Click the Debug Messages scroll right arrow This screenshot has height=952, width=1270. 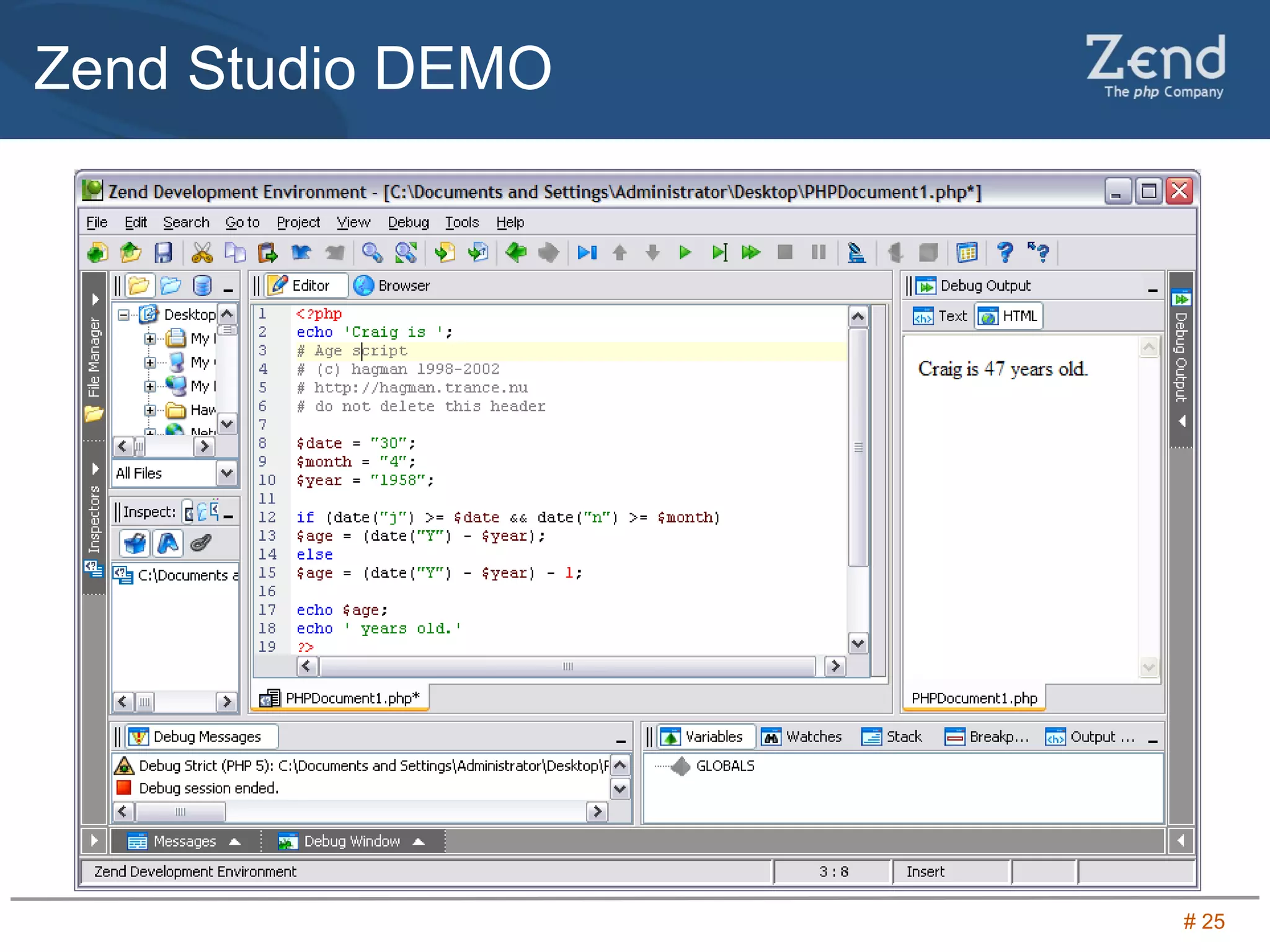pyautogui.click(x=597, y=812)
